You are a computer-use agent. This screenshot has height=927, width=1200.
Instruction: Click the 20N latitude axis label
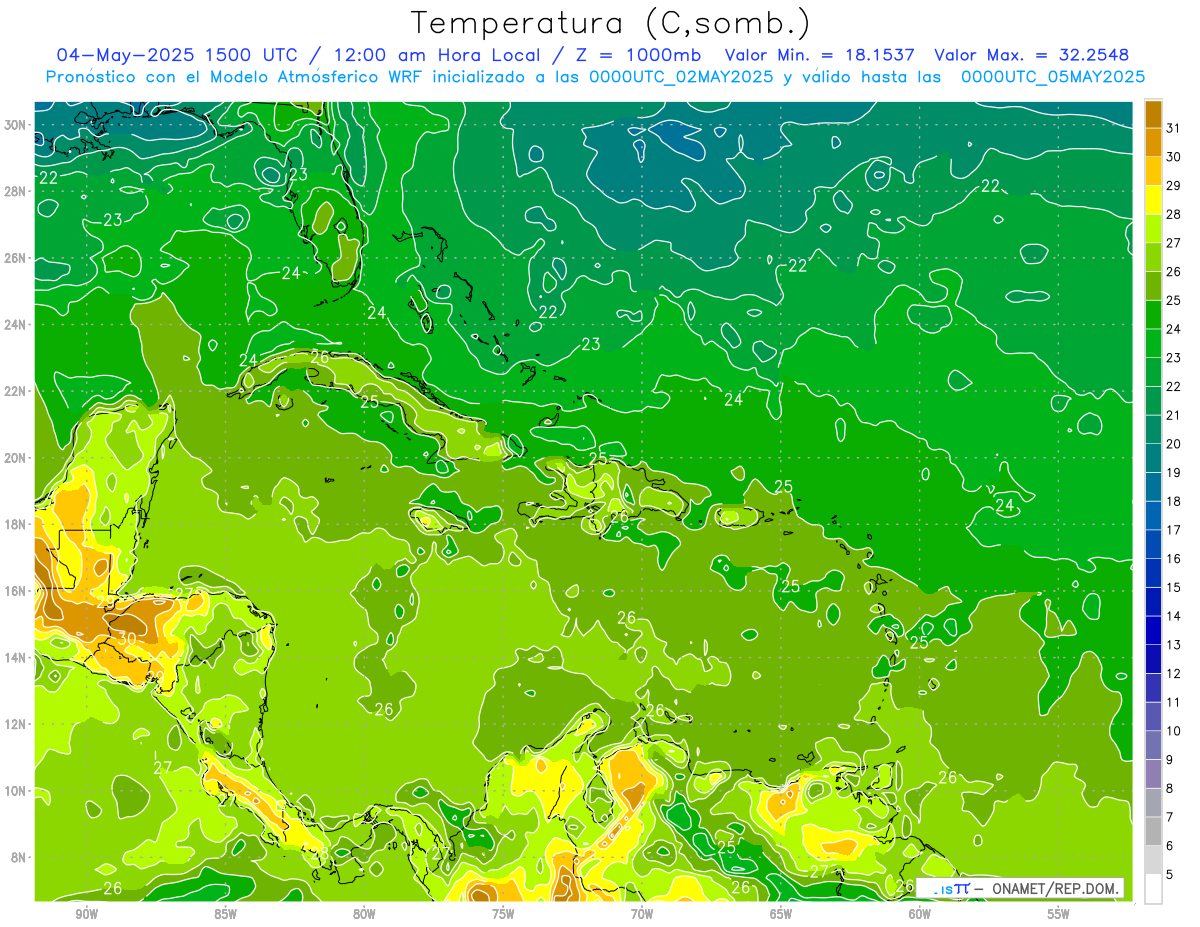17,458
